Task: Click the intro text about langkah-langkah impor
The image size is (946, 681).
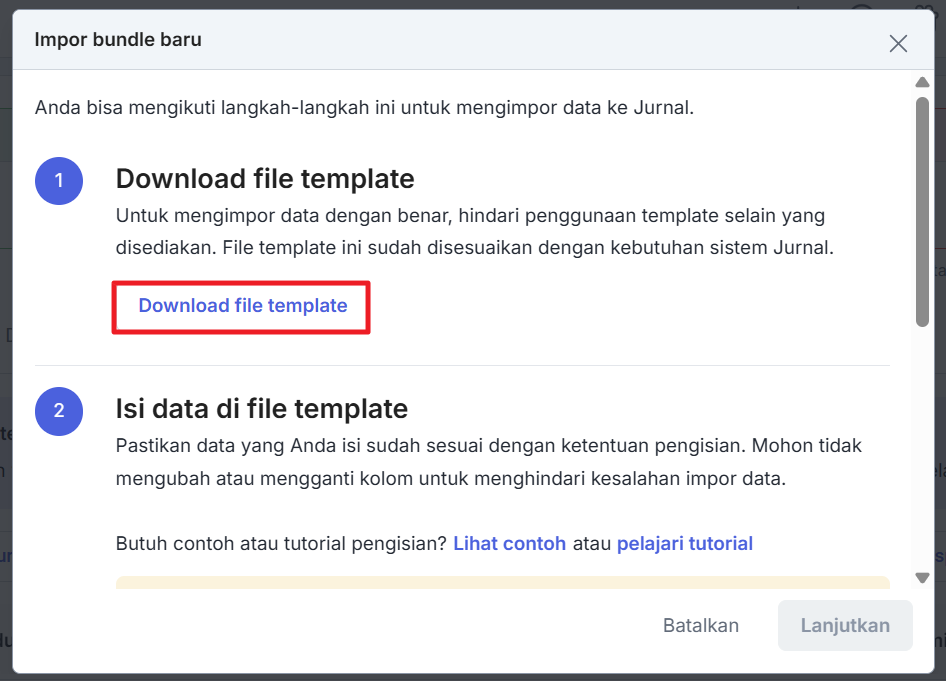Action: (x=364, y=108)
